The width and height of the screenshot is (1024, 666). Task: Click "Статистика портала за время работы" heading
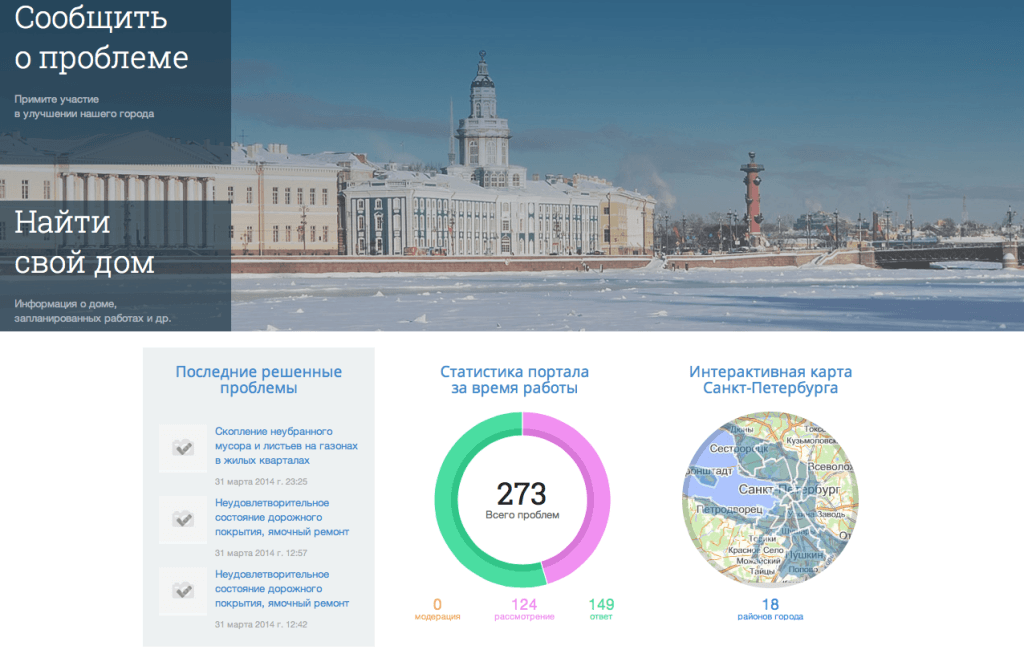[x=514, y=380]
